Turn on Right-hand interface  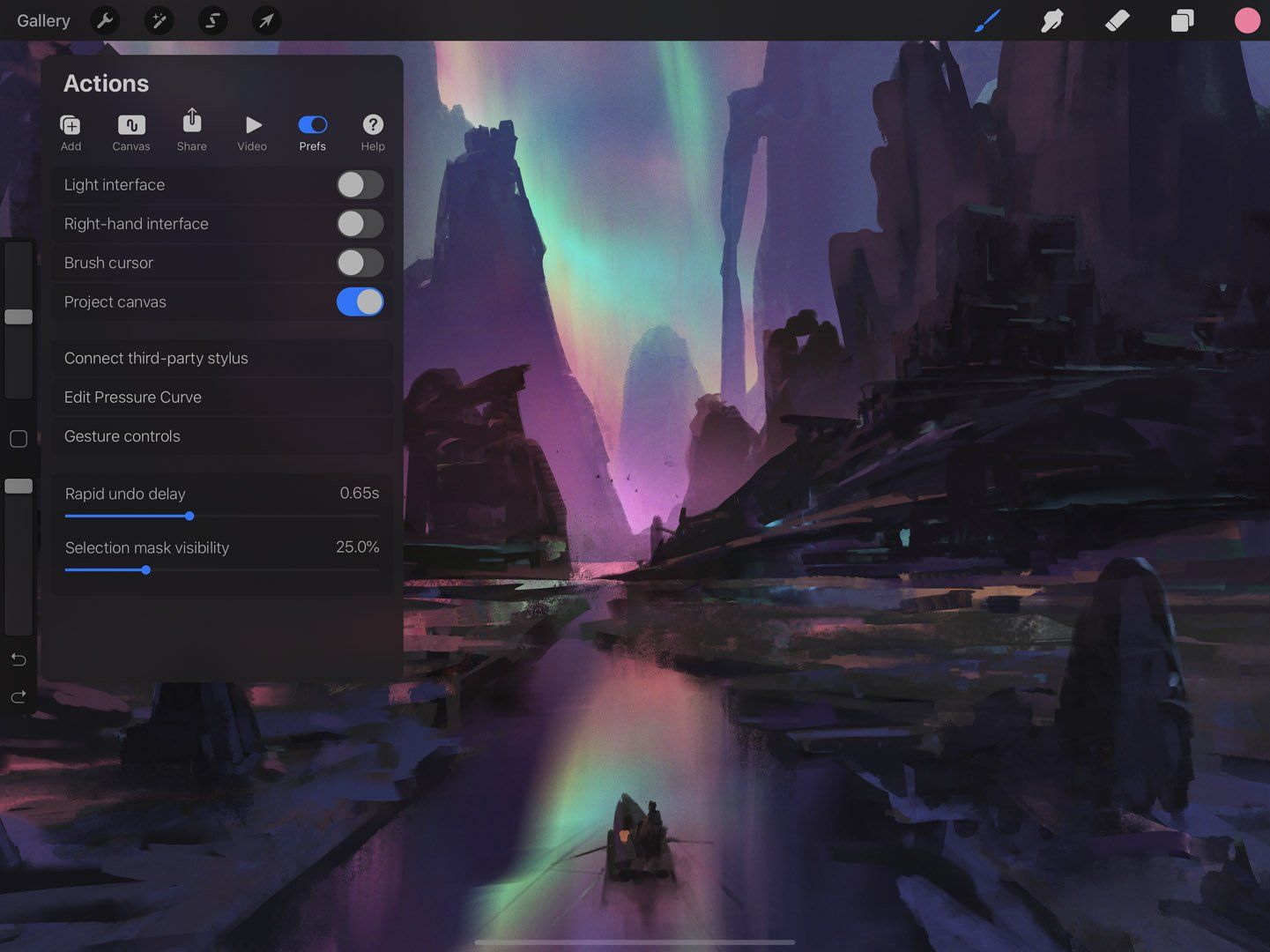(x=360, y=223)
